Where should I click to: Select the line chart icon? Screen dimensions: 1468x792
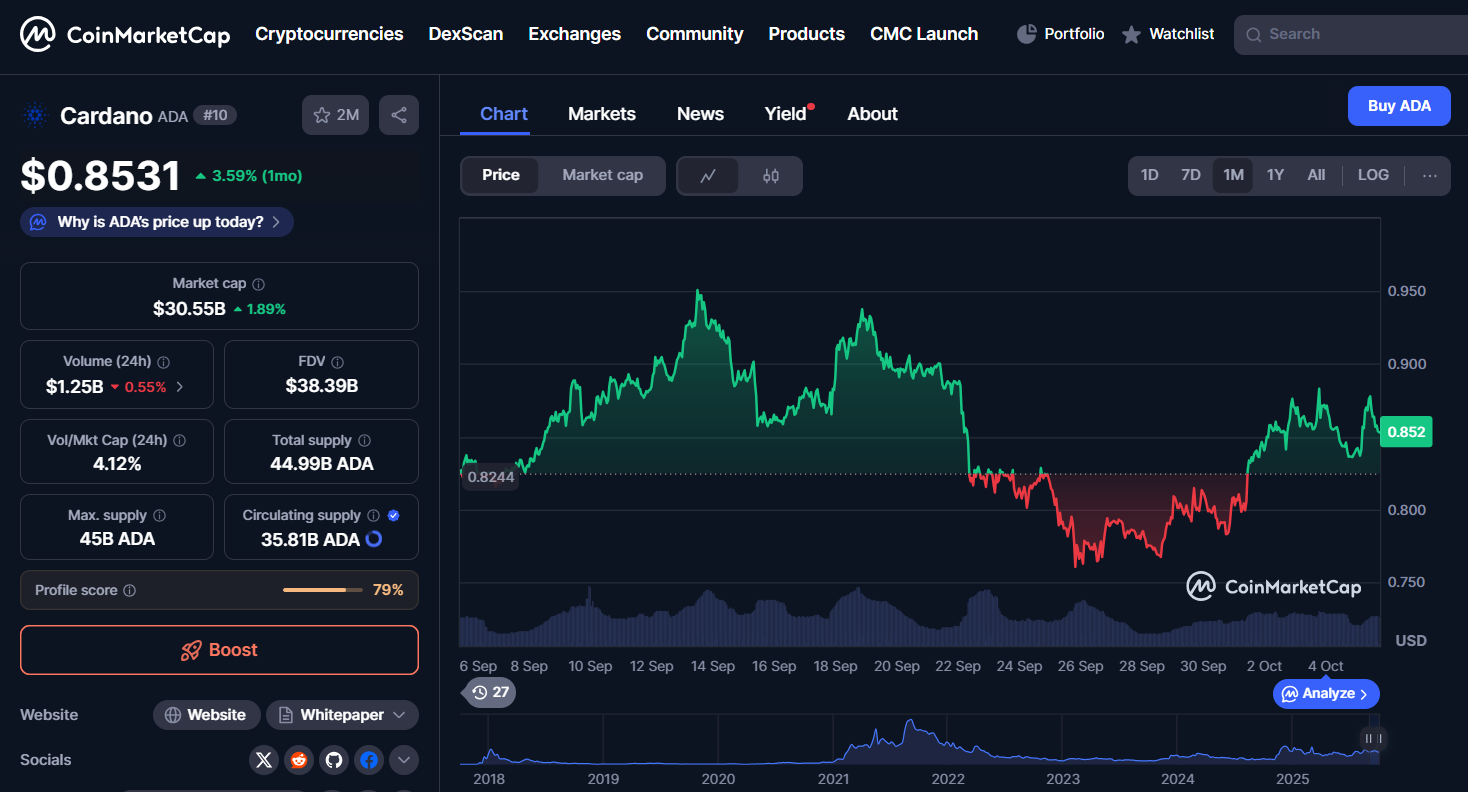point(708,176)
